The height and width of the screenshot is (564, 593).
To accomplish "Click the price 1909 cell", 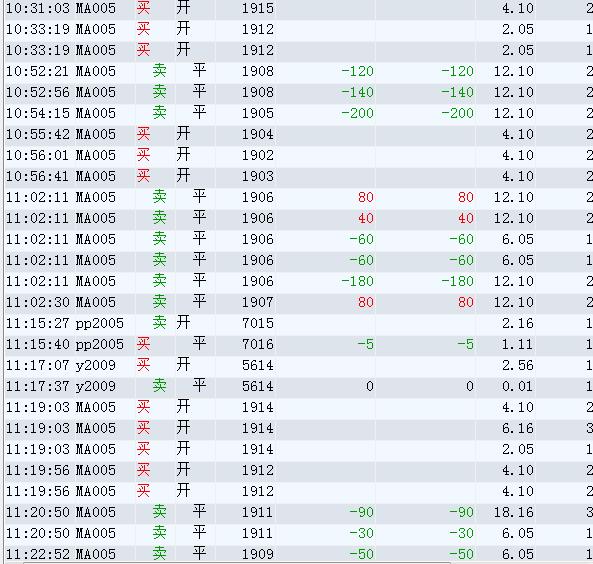I will pos(258,554).
